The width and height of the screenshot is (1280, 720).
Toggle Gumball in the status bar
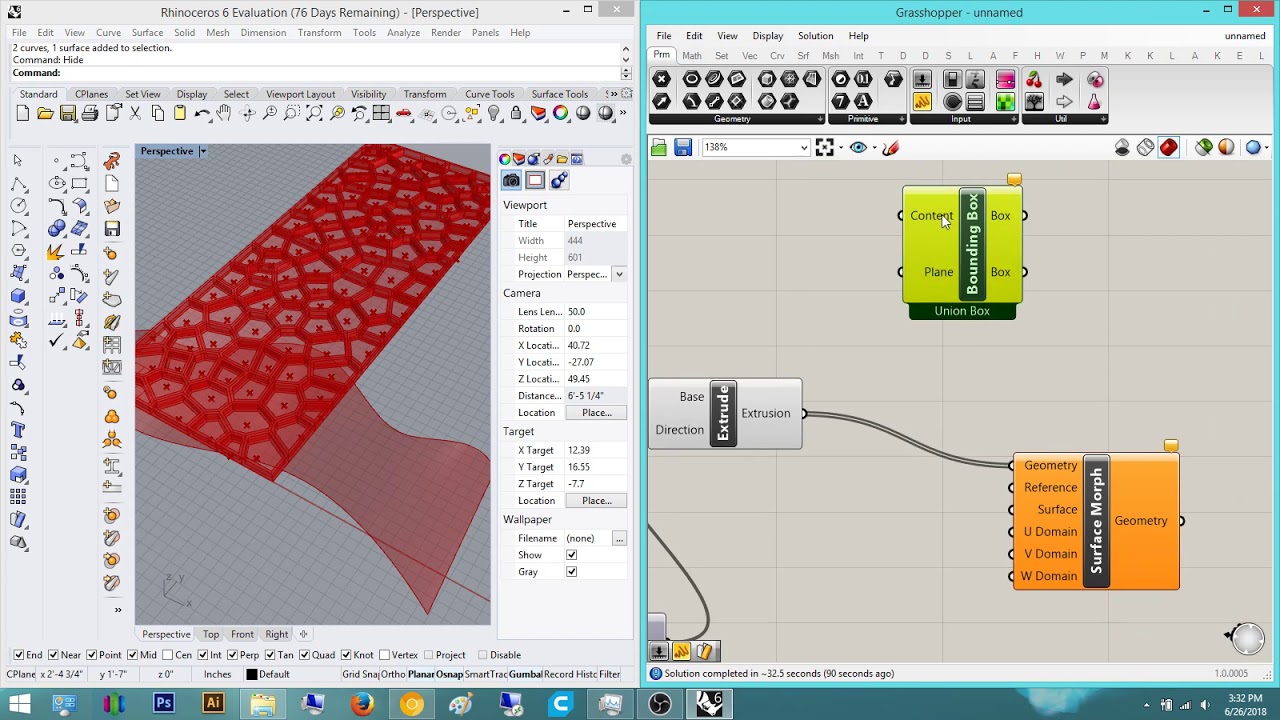click(x=525, y=674)
